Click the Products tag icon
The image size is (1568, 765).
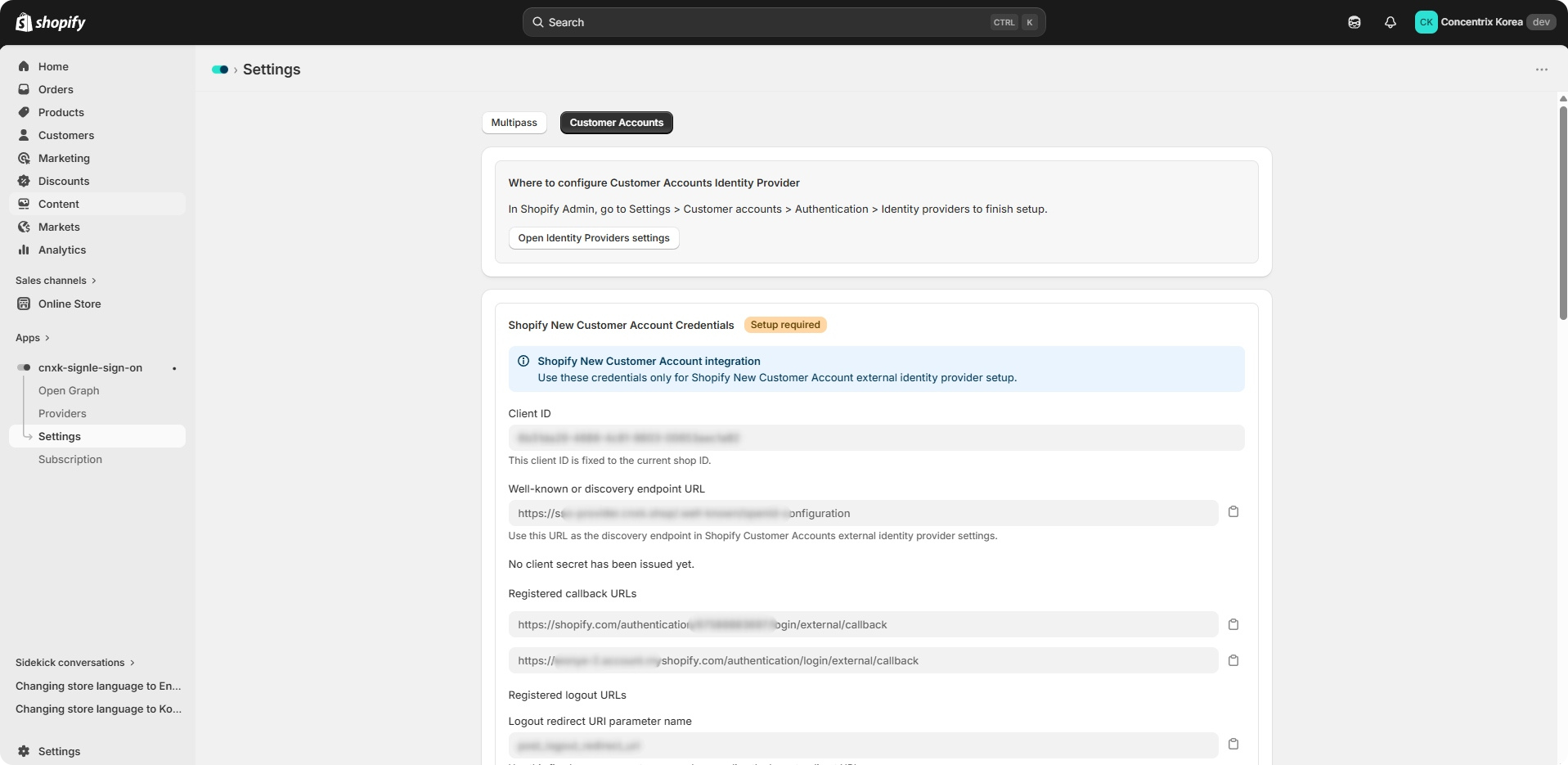click(x=24, y=112)
